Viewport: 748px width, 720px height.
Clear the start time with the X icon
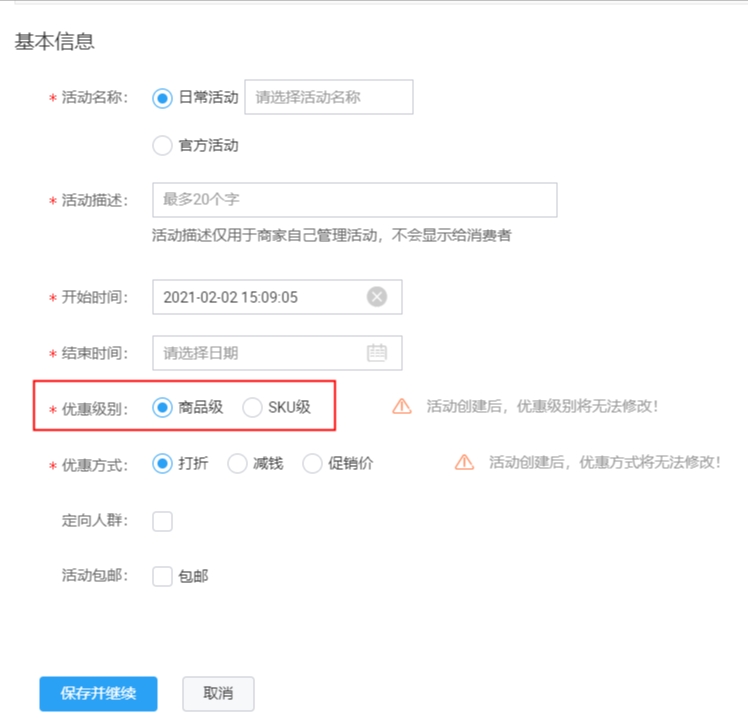(377, 297)
